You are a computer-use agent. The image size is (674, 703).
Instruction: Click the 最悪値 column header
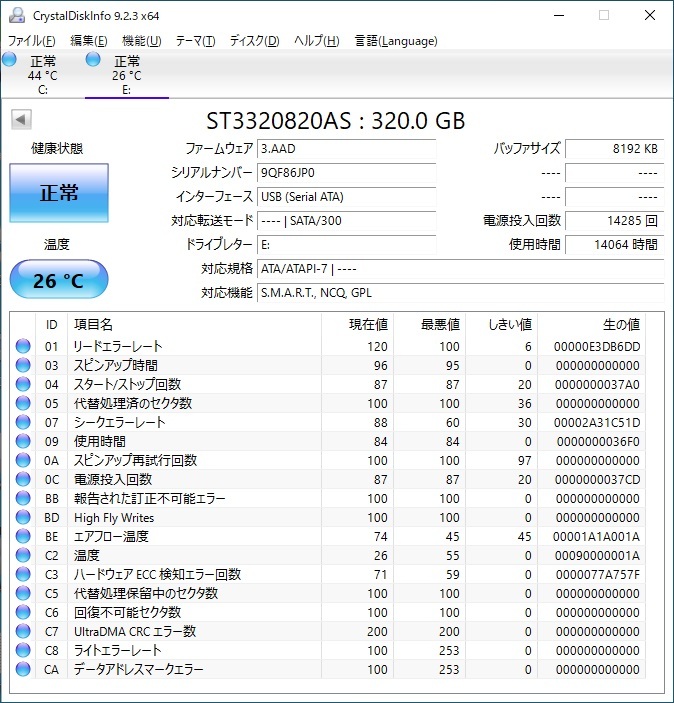pyautogui.click(x=430, y=324)
